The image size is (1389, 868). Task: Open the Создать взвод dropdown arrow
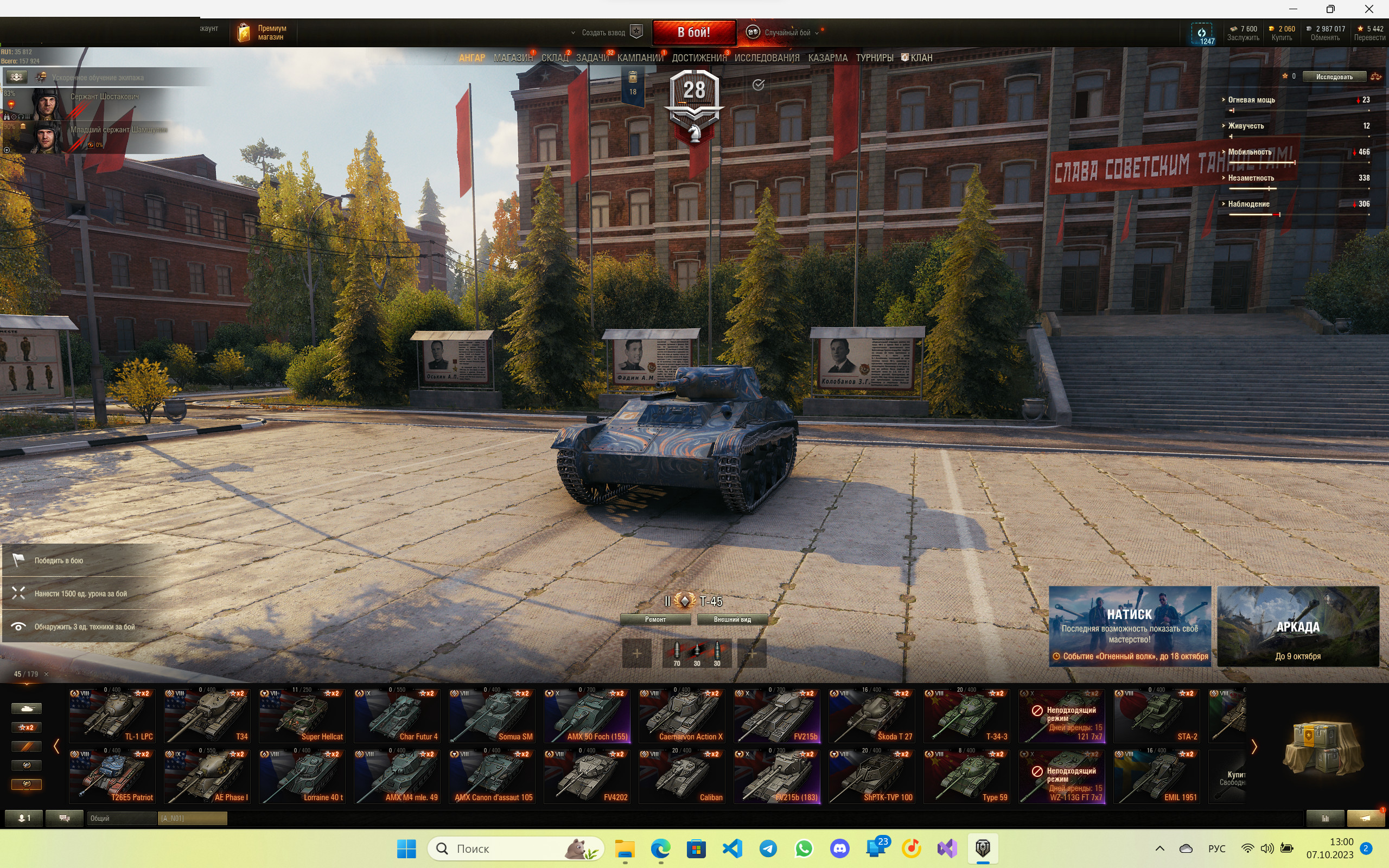coord(573,33)
